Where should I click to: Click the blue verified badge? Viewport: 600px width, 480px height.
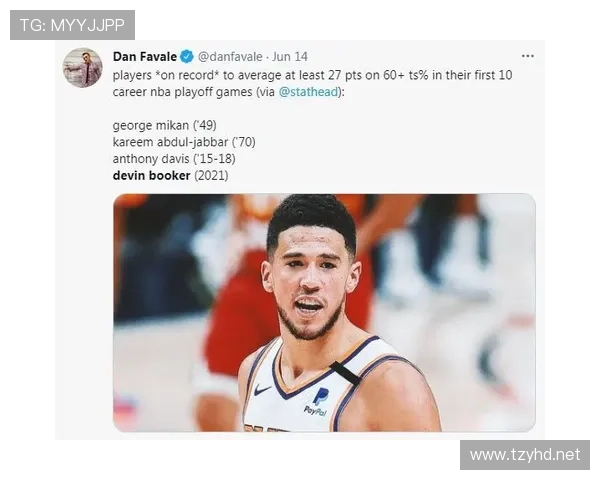(x=187, y=57)
